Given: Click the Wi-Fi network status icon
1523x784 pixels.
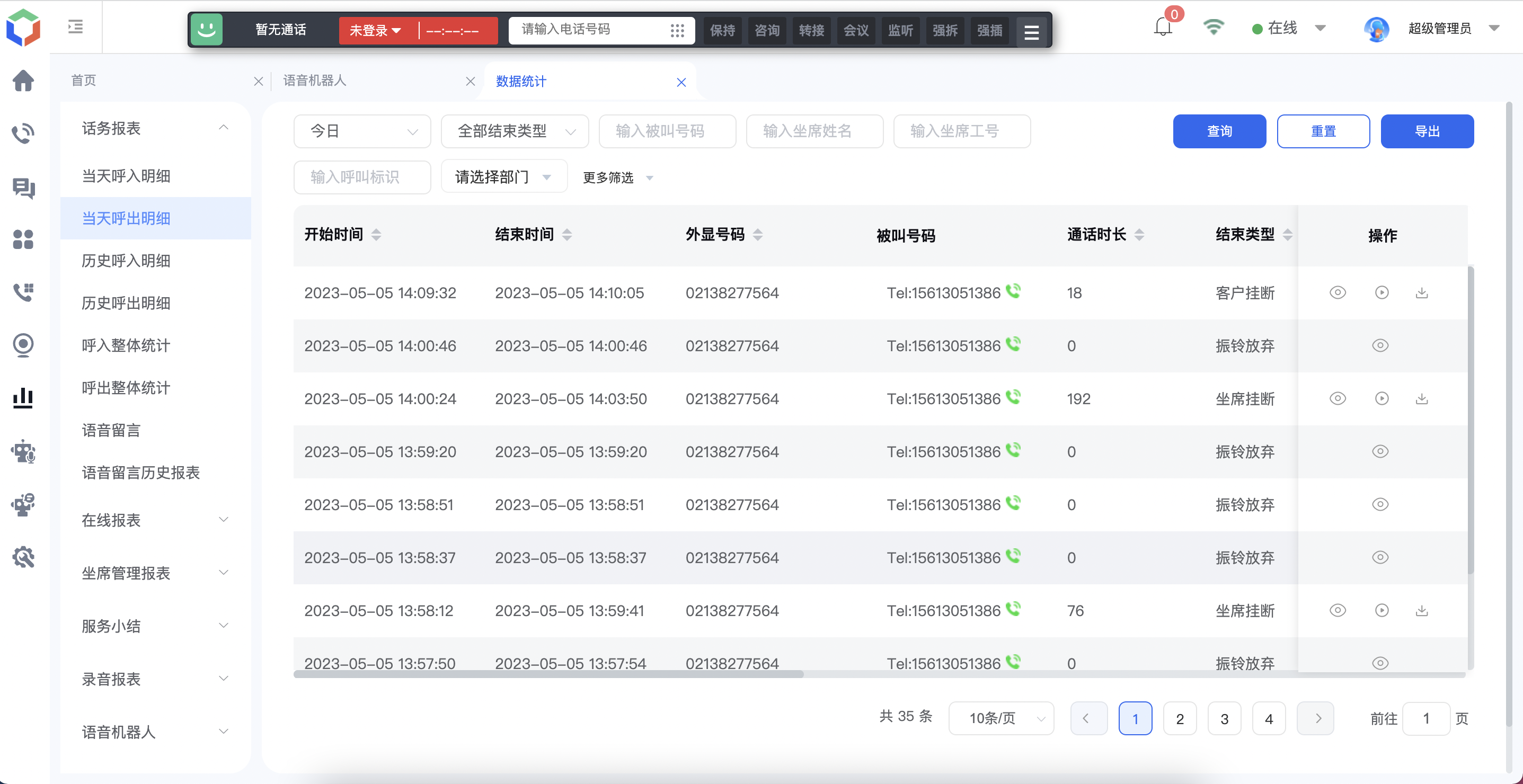Looking at the screenshot, I should 1214,27.
